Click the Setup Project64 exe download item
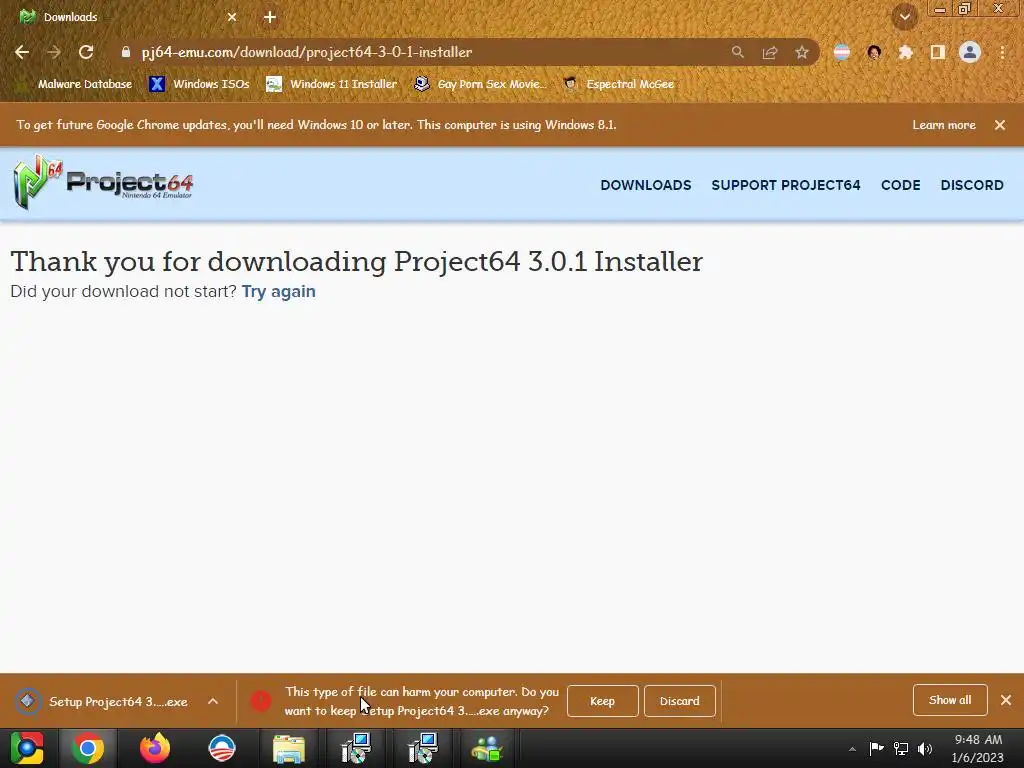Screen dimensions: 1024x768 pos(103,701)
